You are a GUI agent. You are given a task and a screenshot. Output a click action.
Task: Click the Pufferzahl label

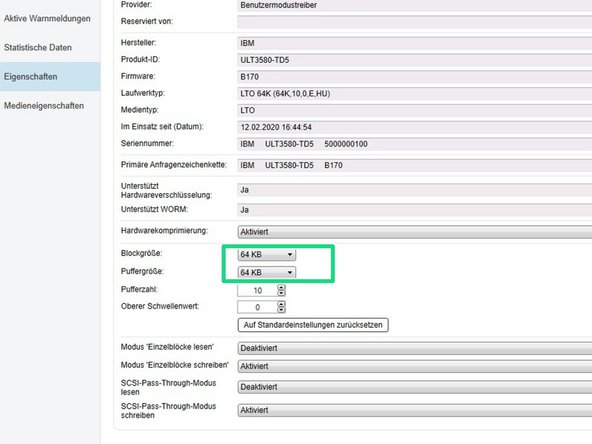click(x=139, y=290)
